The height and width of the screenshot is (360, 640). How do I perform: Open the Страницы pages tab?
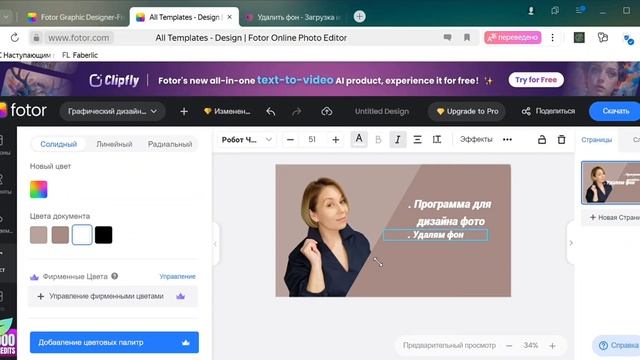(x=596, y=140)
